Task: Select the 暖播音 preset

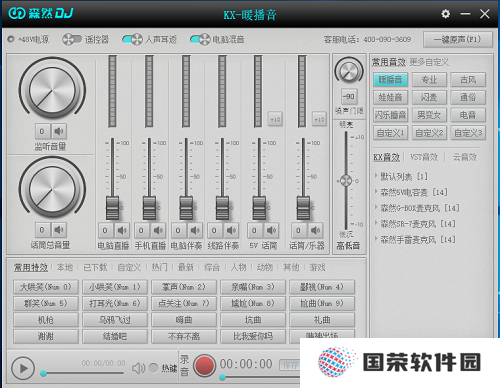Action: (390, 80)
